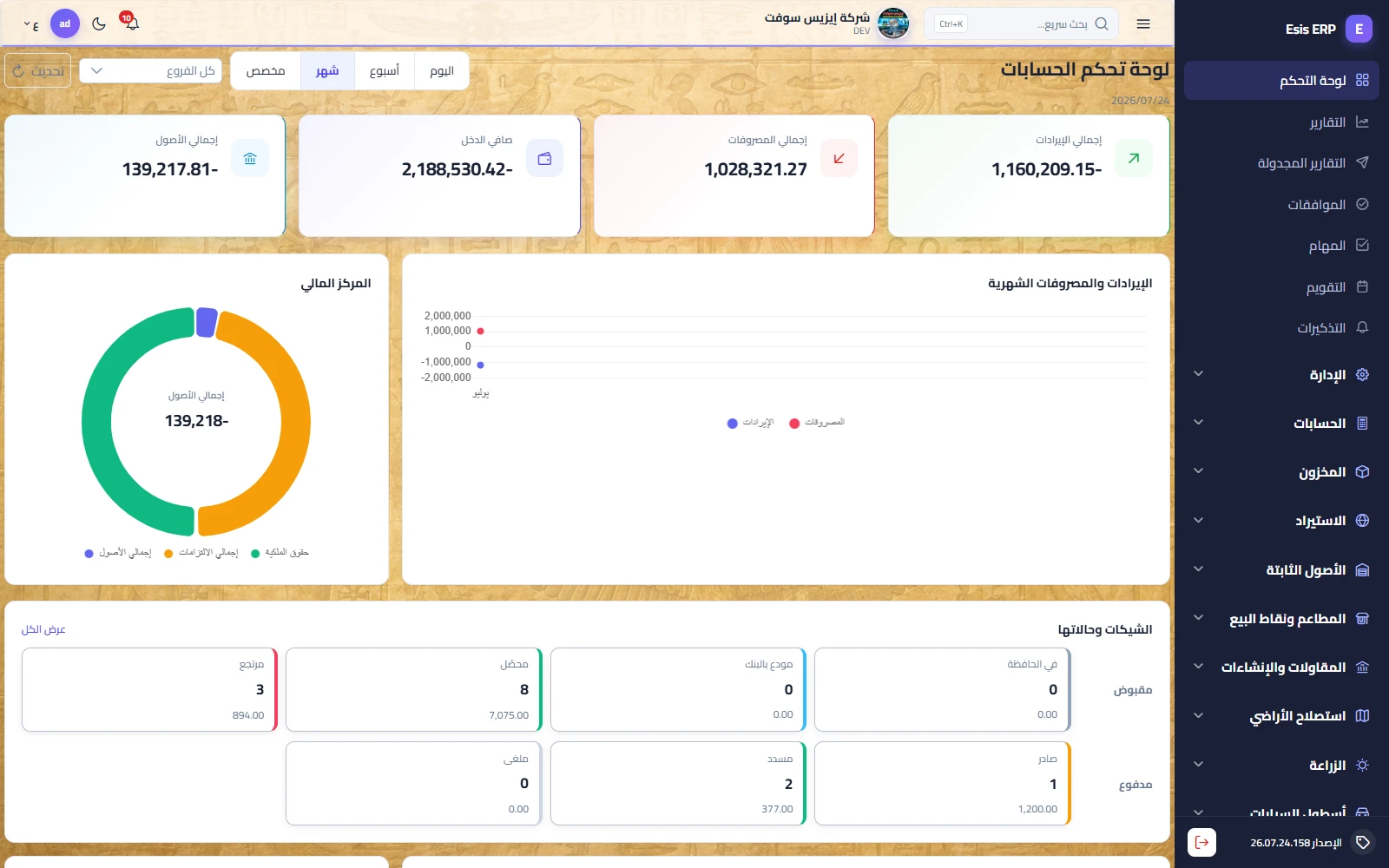Select the مخصص period tab
1389x868 pixels.
pos(266,71)
